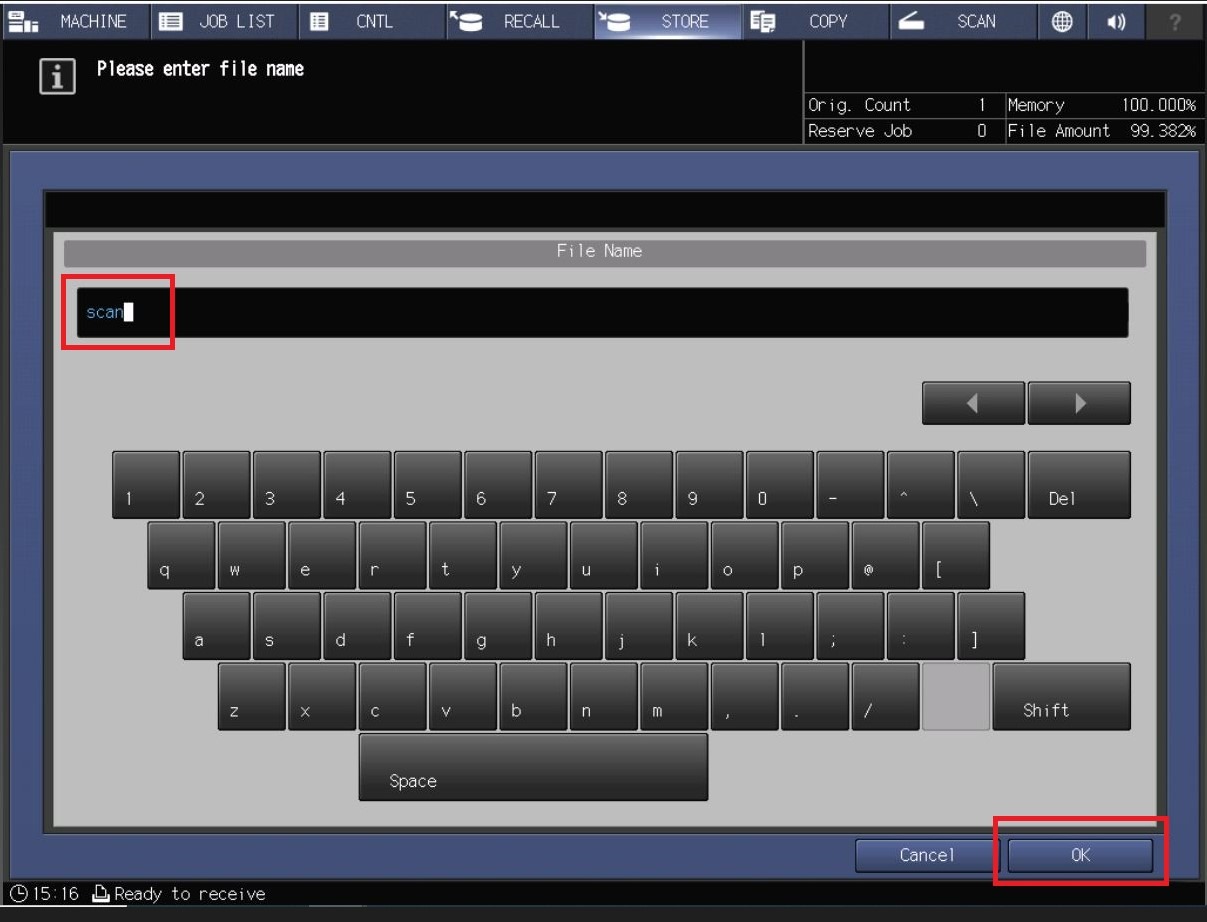The image size is (1207, 922).
Task: Click the globe icon in top bar
Action: [1062, 21]
